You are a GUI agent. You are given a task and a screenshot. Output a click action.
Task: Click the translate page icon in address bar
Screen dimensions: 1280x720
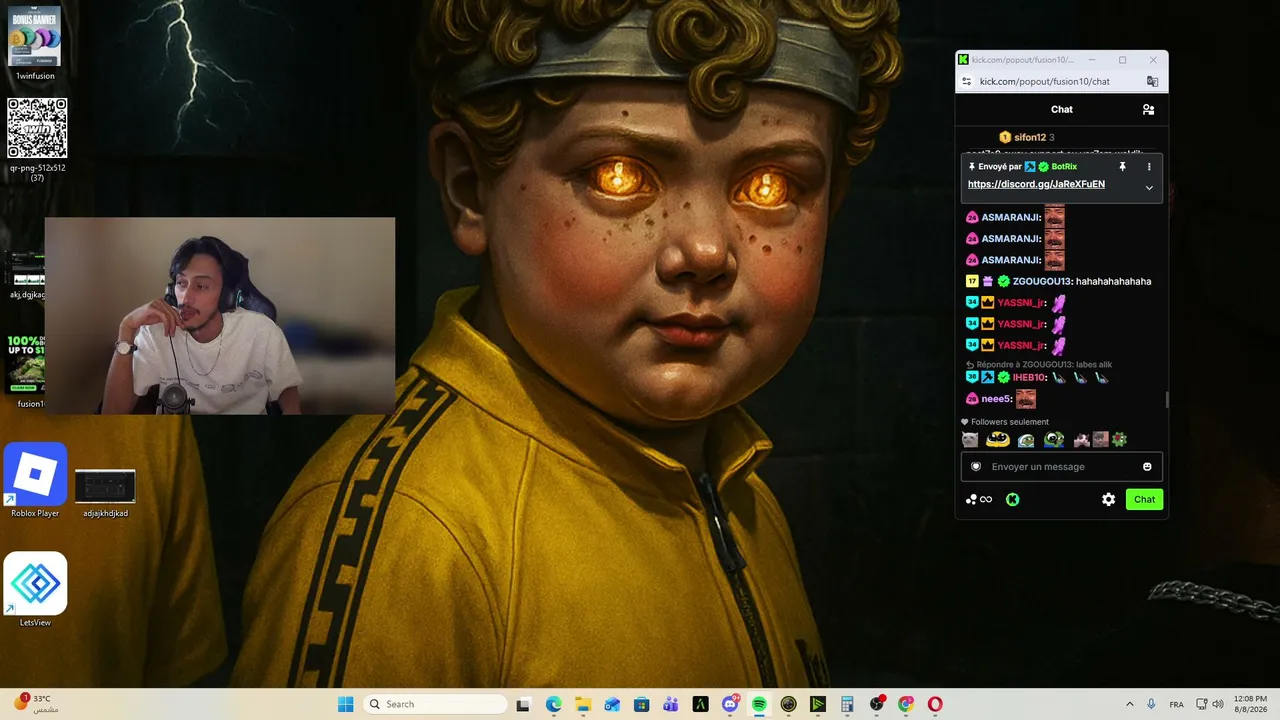[x=1152, y=82]
